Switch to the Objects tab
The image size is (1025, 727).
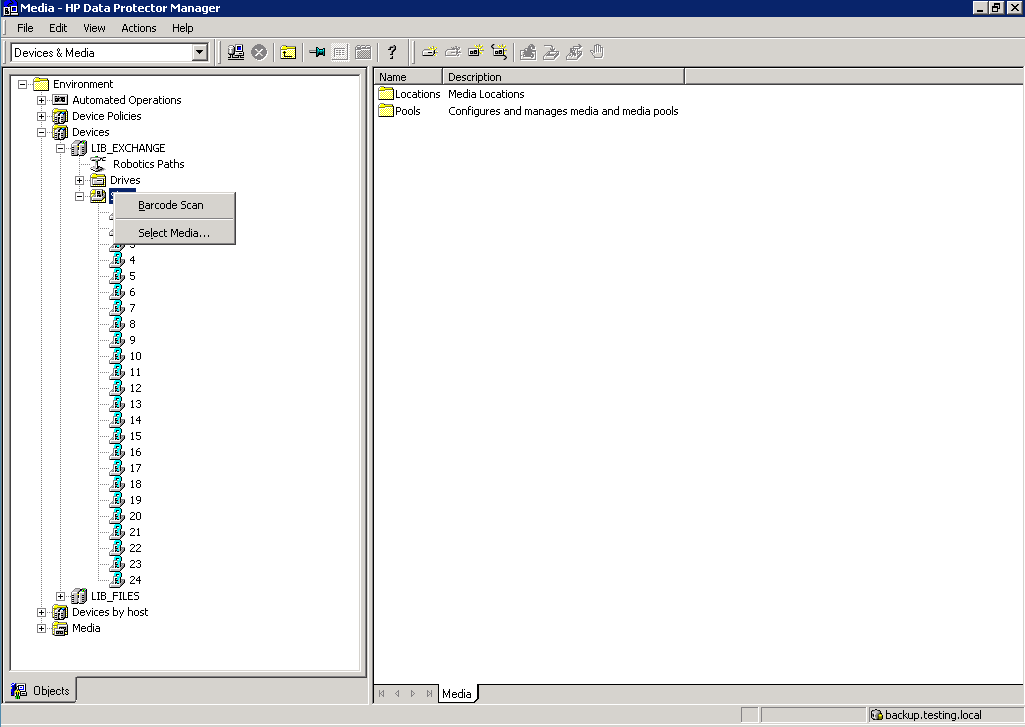tap(42, 690)
